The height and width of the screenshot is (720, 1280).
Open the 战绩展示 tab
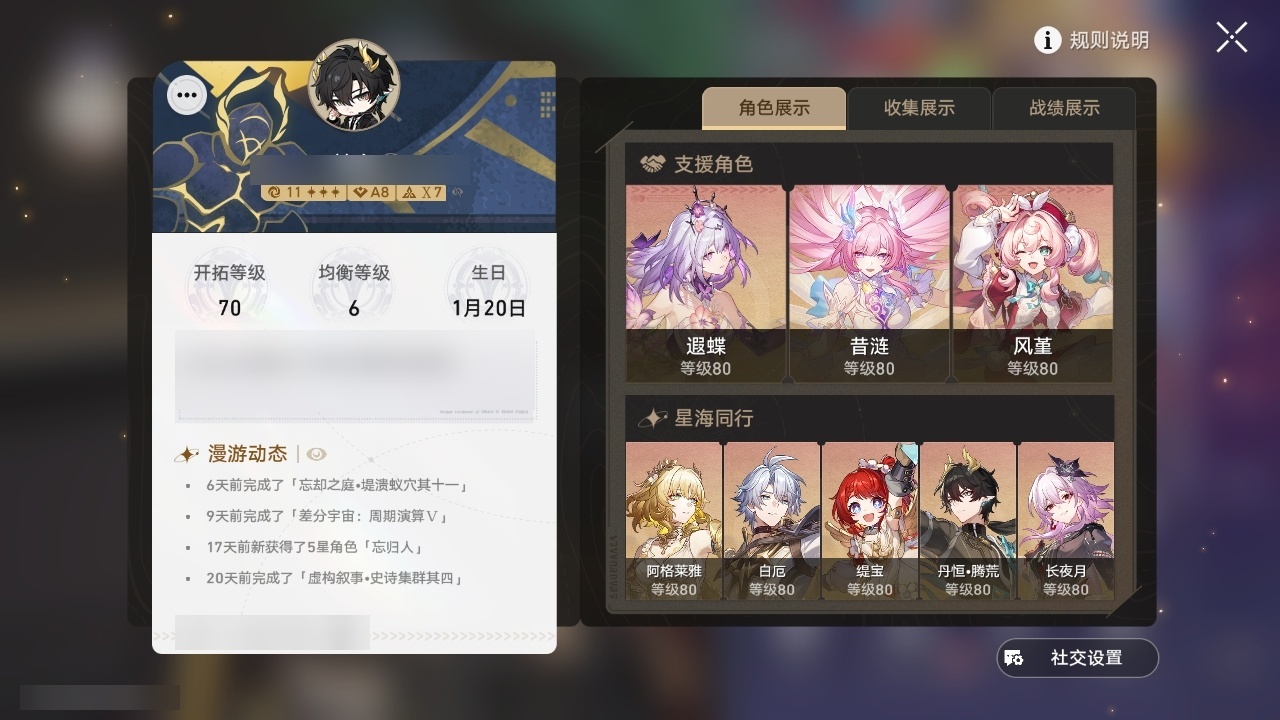click(x=1064, y=108)
